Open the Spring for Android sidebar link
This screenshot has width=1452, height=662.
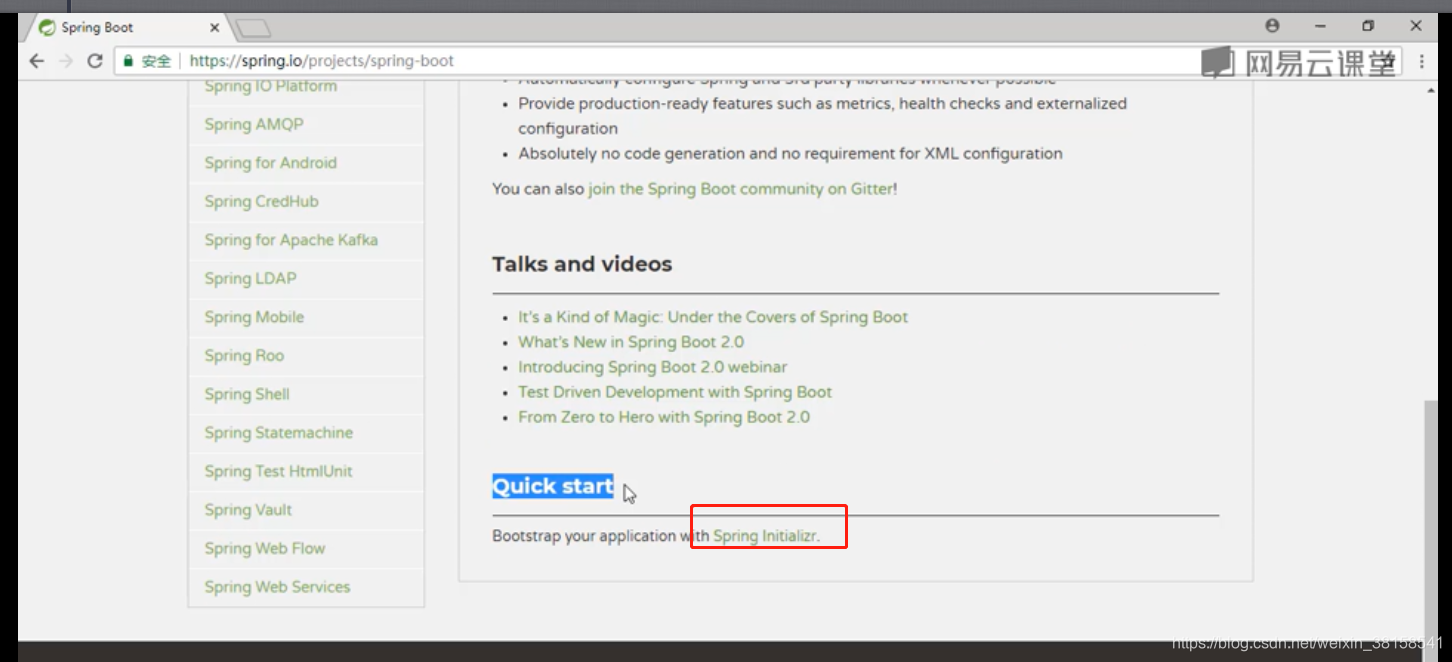[x=270, y=163]
